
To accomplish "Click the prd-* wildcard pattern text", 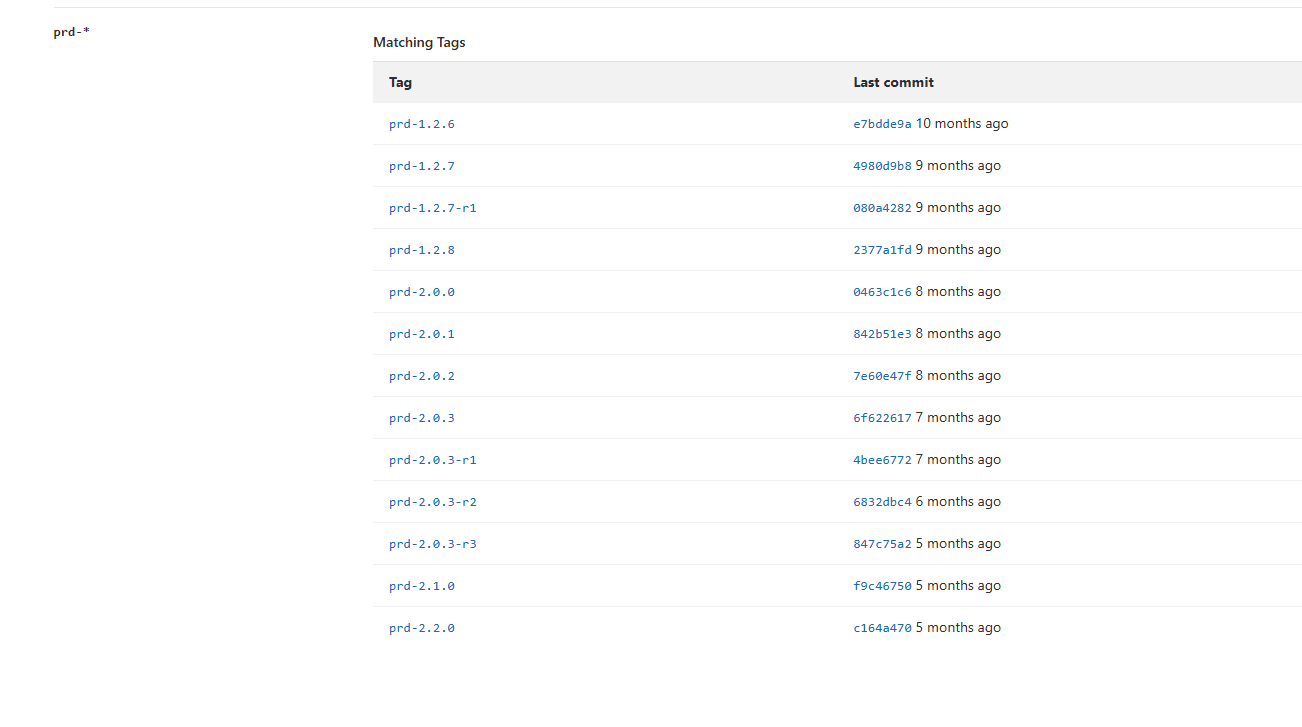I will tap(71, 32).
